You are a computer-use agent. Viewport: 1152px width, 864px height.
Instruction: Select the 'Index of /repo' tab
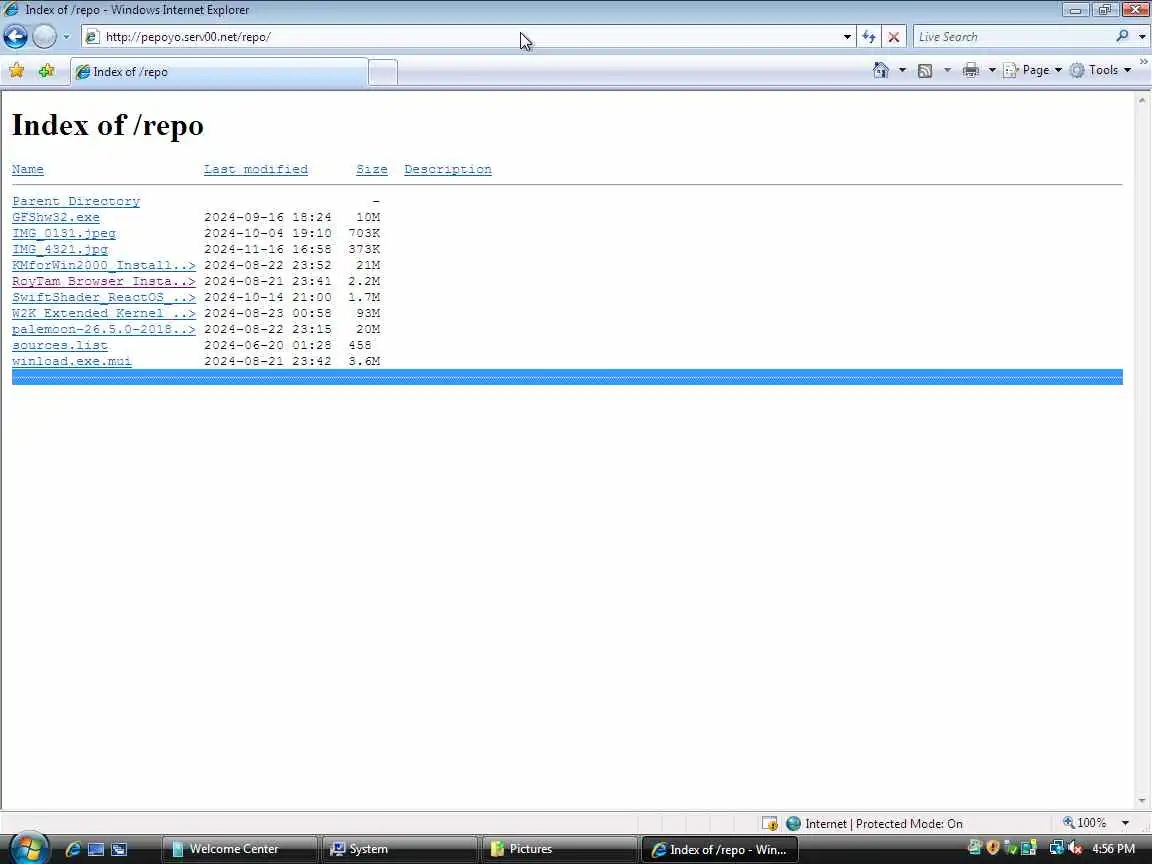coord(219,72)
